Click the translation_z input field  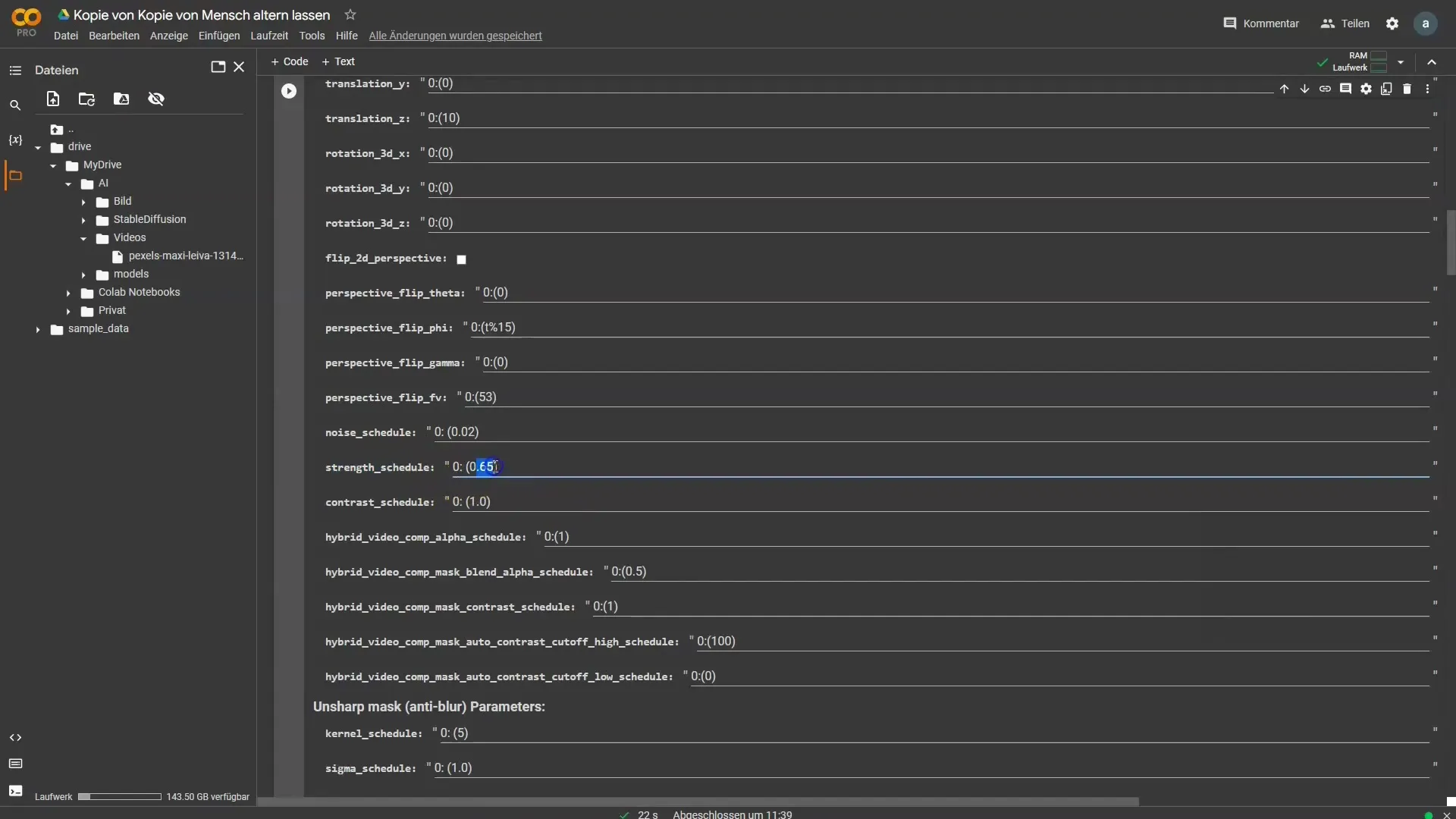click(928, 118)
